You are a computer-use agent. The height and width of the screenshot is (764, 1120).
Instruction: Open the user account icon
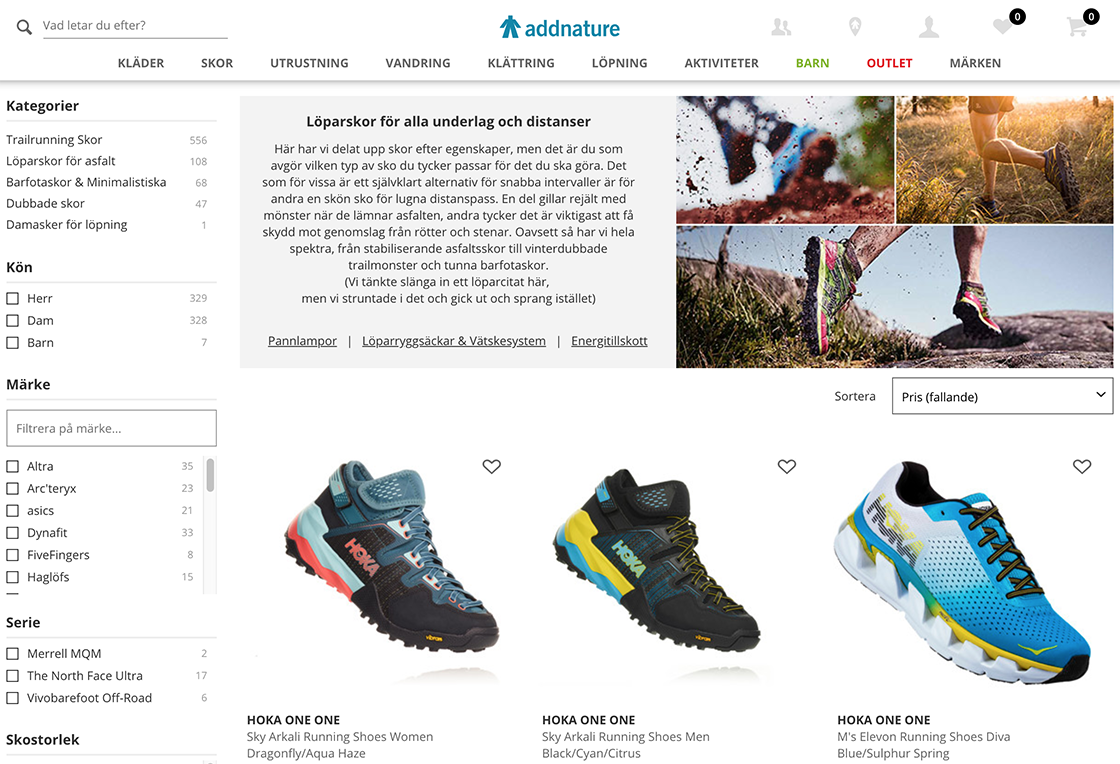pos(929,27)
